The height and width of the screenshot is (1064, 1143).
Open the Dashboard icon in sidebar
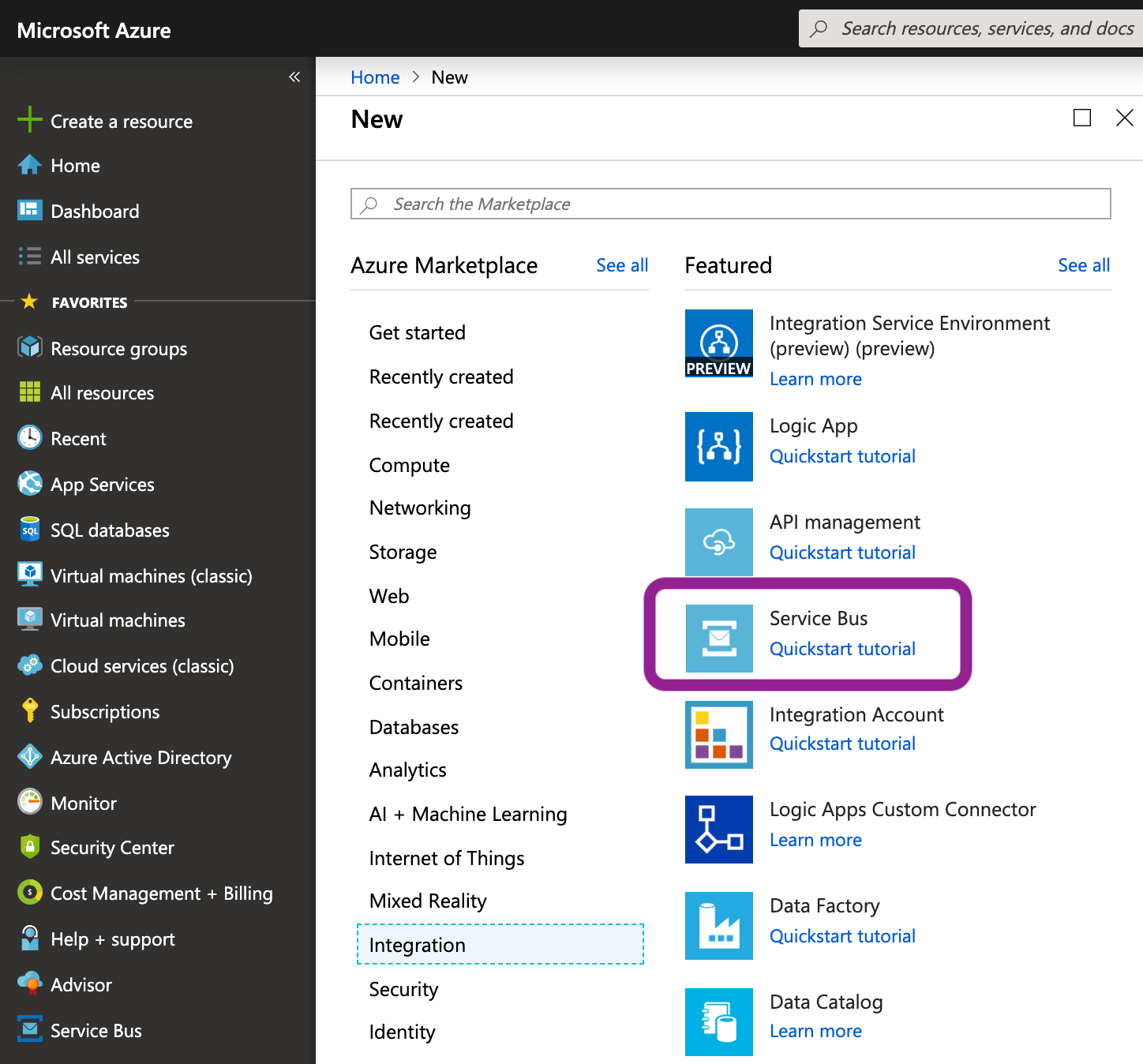tap(29, 210)
